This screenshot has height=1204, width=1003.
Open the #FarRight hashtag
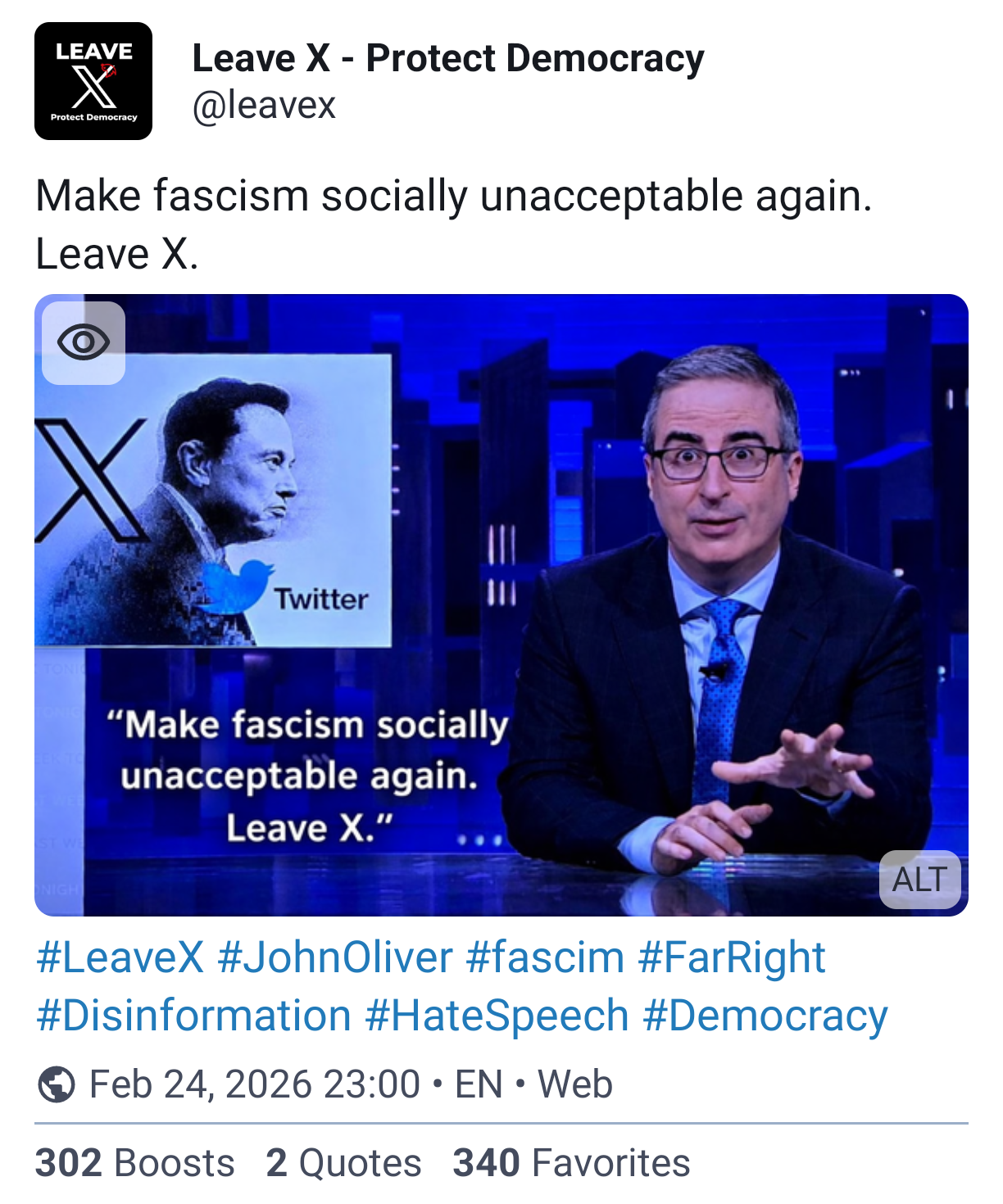click(732, 957)
